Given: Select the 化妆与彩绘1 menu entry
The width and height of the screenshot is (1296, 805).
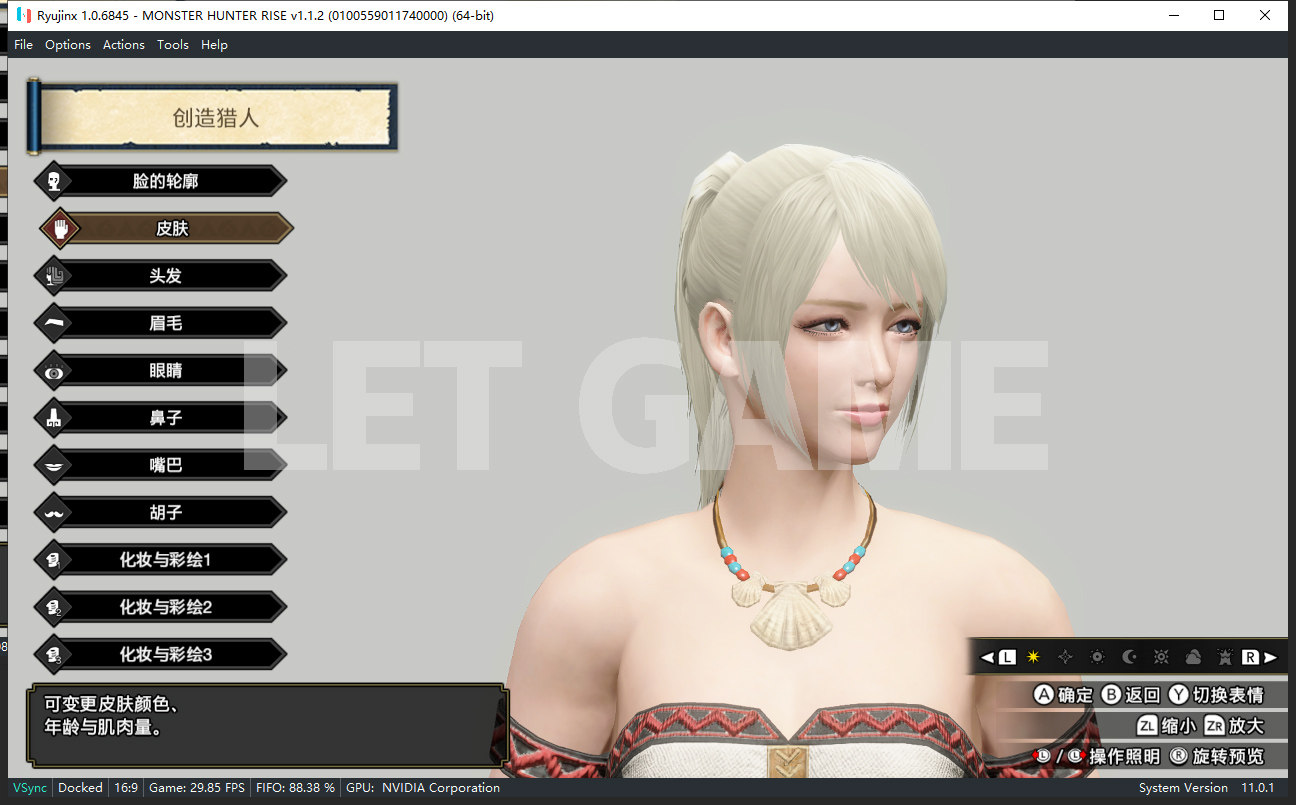Looking at the screenshot, I should click(166, 560).
